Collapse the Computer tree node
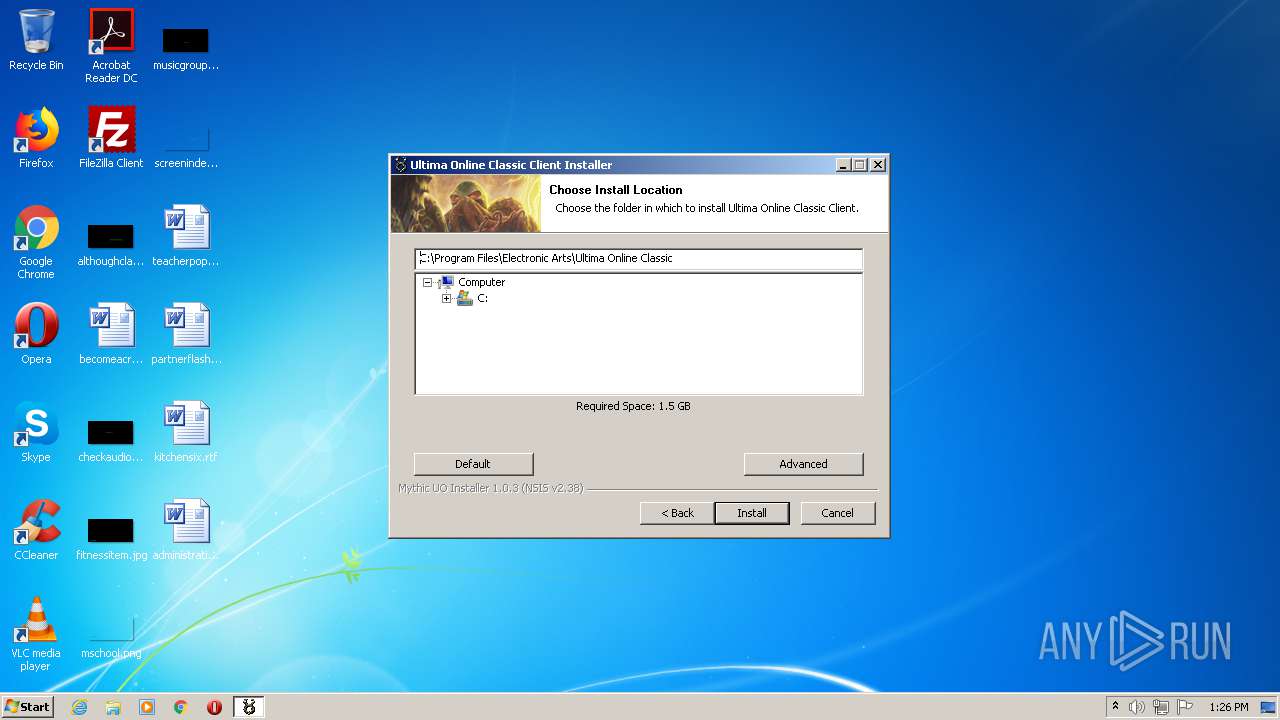The image size is (1280, 720). [x=428, y=283]
